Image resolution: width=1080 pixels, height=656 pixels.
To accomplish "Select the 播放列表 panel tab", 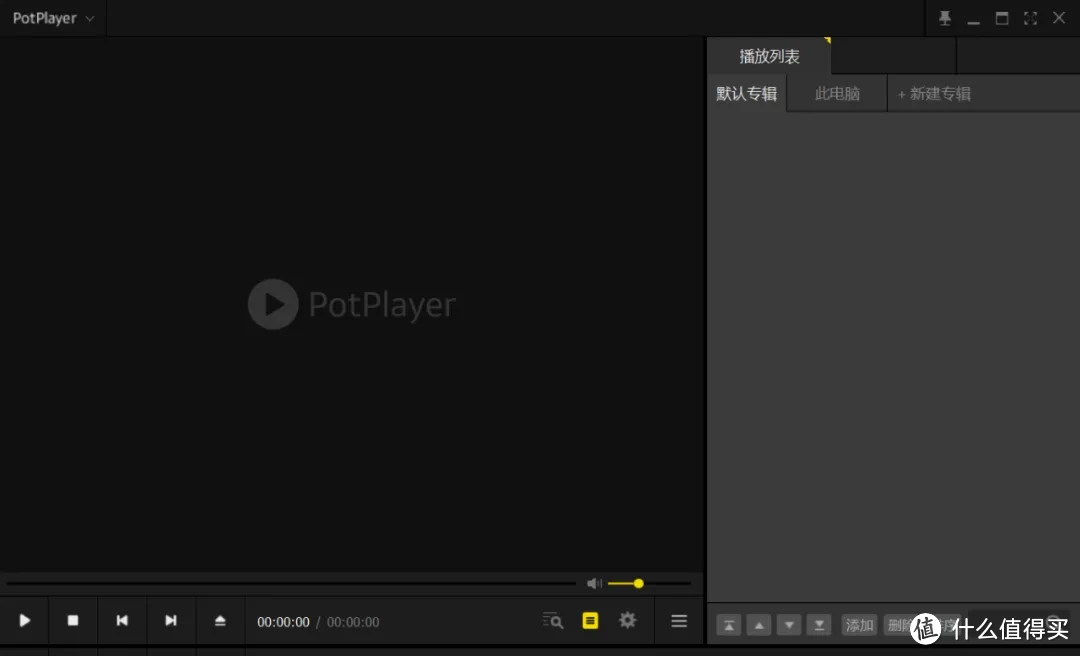I will (769, 56).
